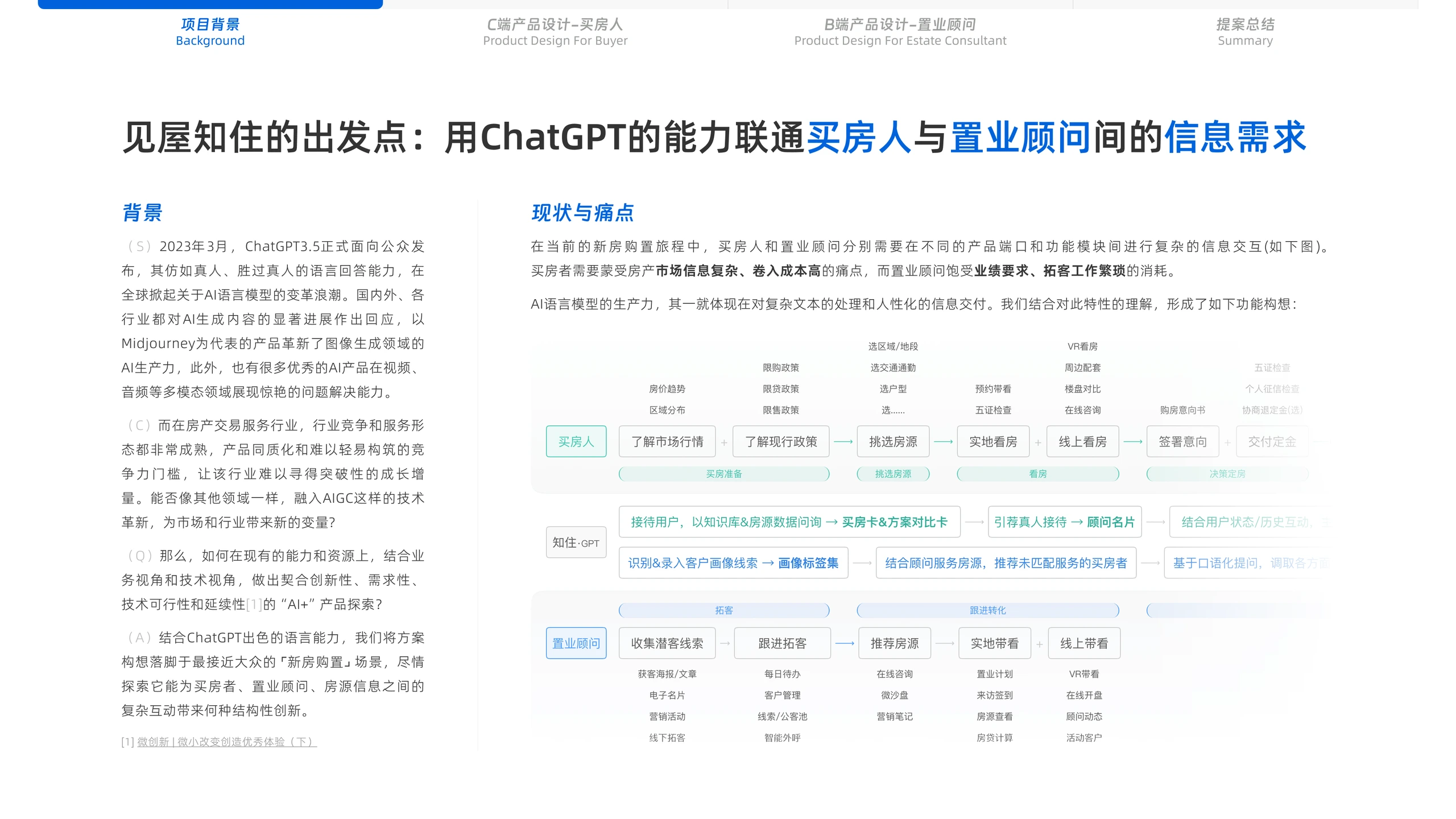The image size is (1456, 819).
Task: Click the 营销活动 label
Action: coord(667,717)
